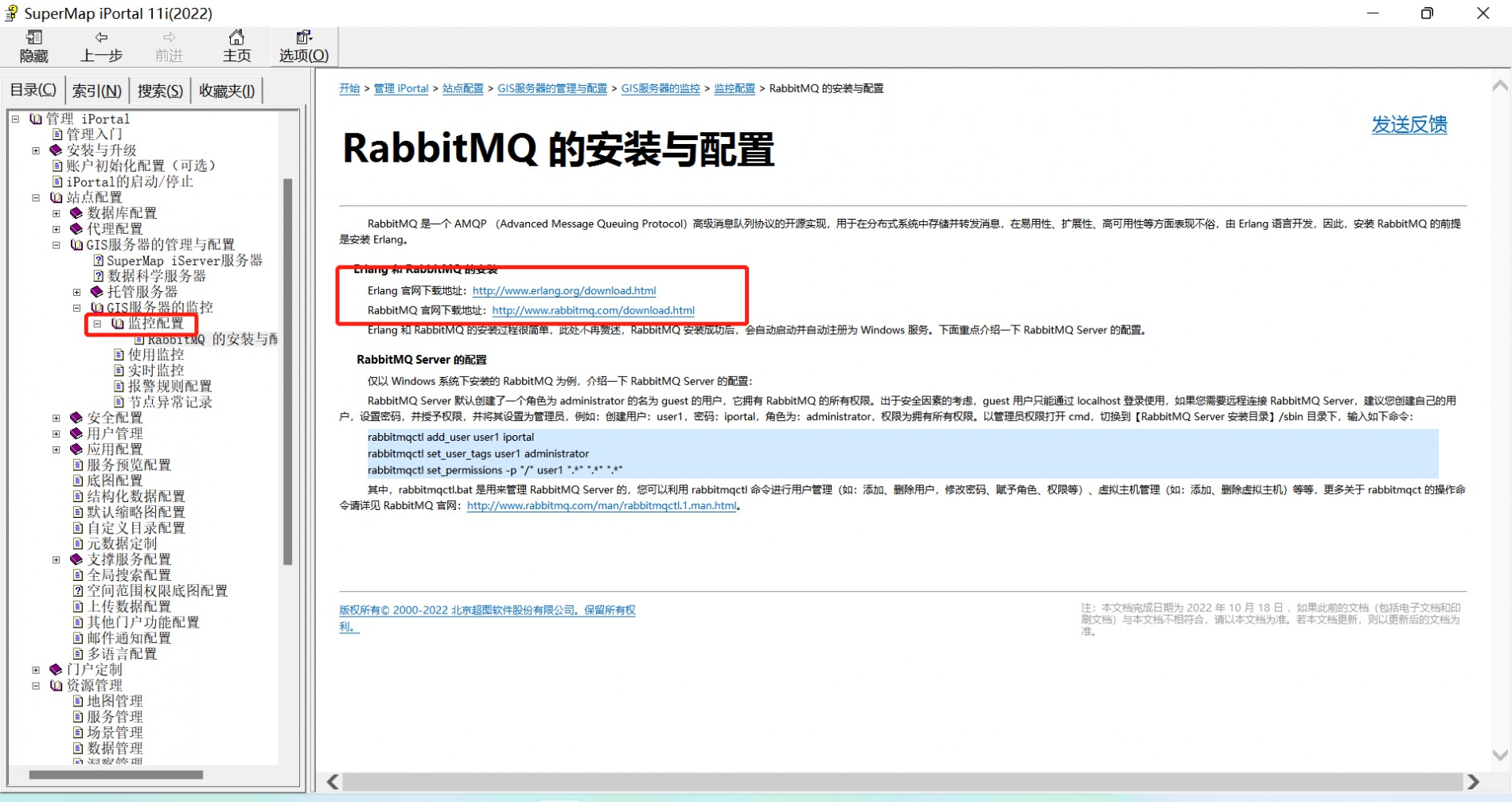The width and height of the screenshot is (1512, 802).
Task: Click book icon beside 管理 iPortal
Action: pos(36,119)
